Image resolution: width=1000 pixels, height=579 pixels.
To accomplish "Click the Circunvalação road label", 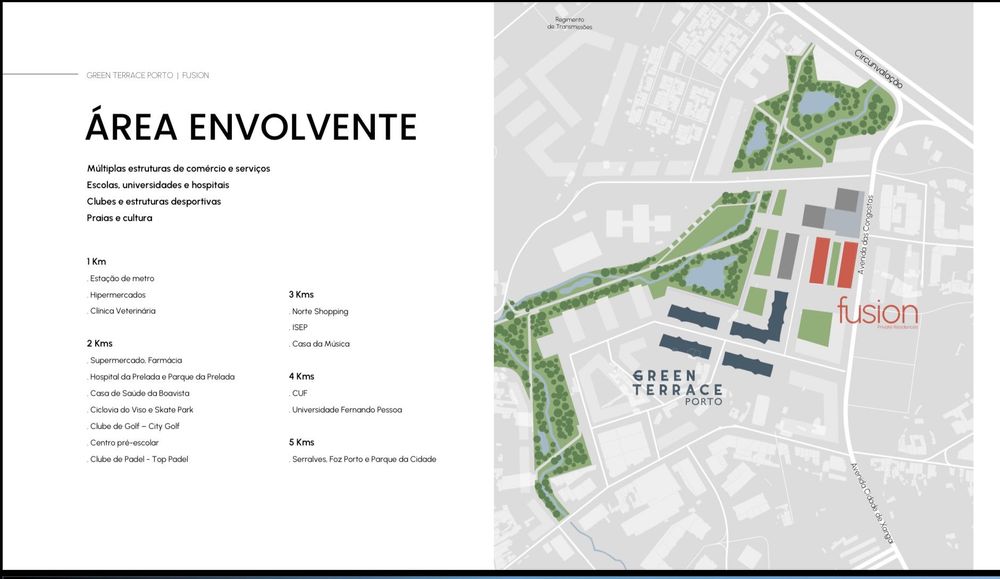I will (879, 69).
